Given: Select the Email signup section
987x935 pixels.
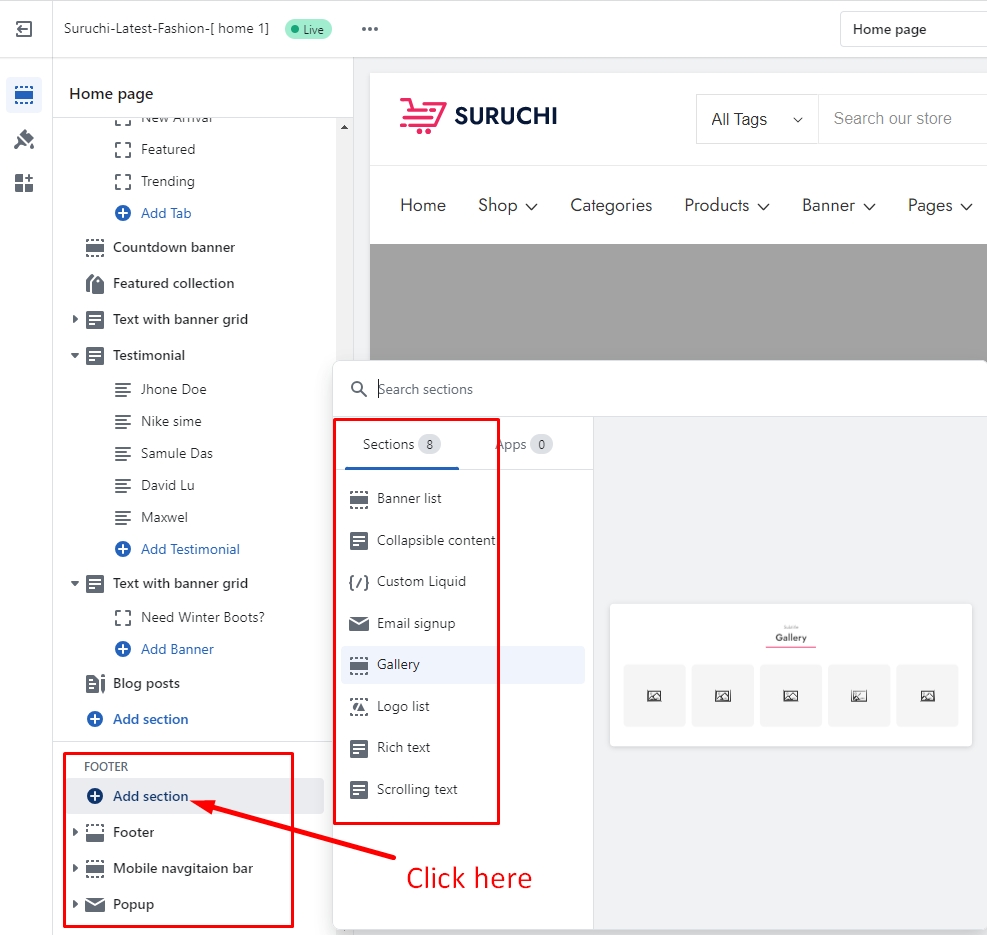Looking at the screenshot, I should [415, 624].
